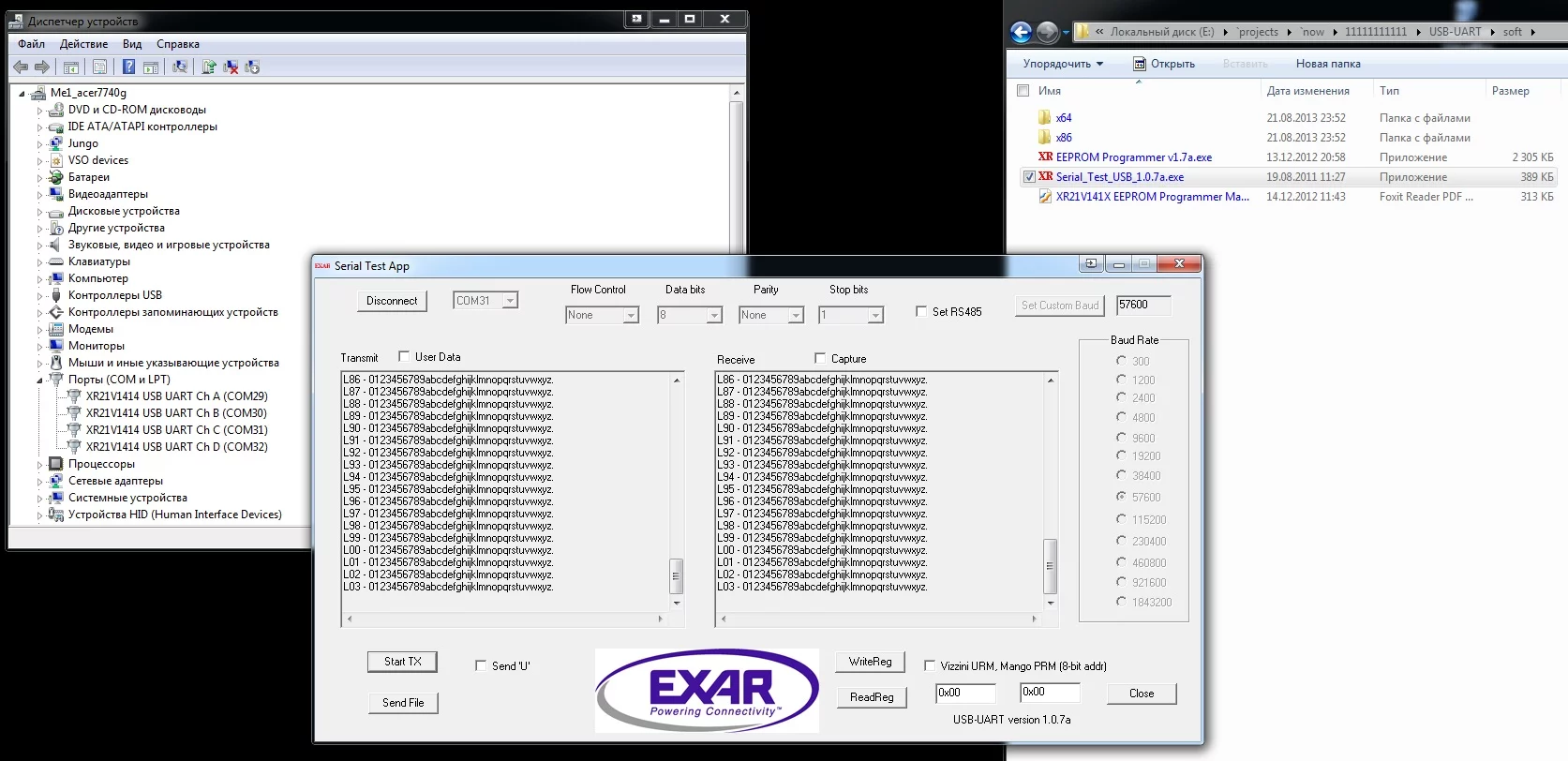Open the Parity dropdown
Viewport: 1568px width, 761px height.
point(796,316)
